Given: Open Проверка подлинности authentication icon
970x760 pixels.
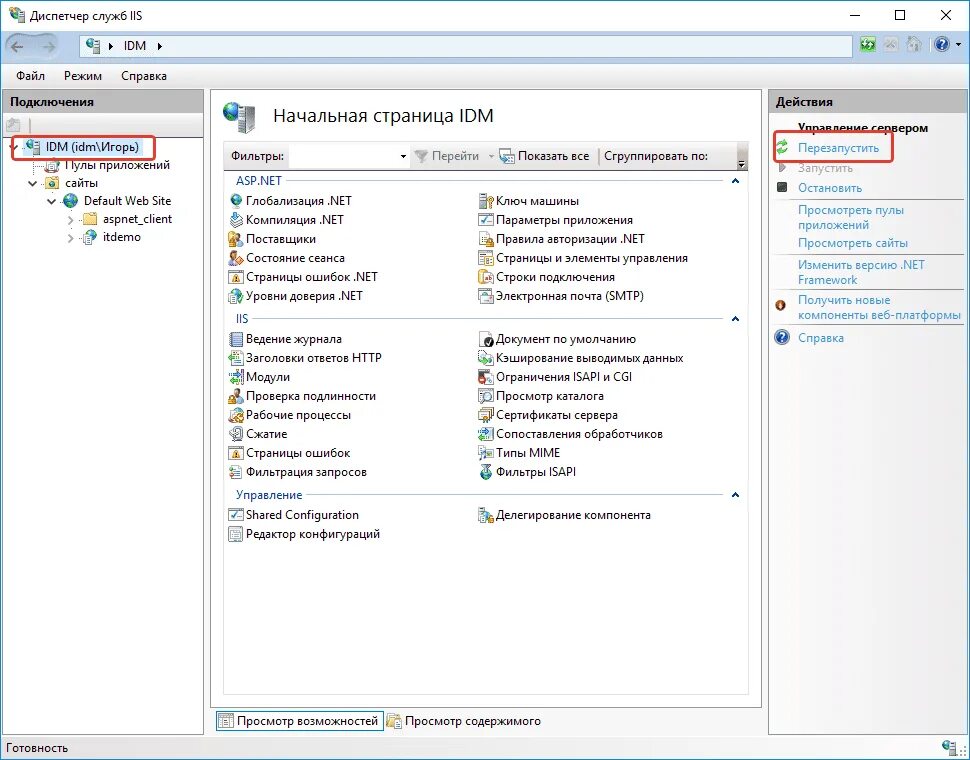Looking at the screenshot, I should tap(236, 396).
